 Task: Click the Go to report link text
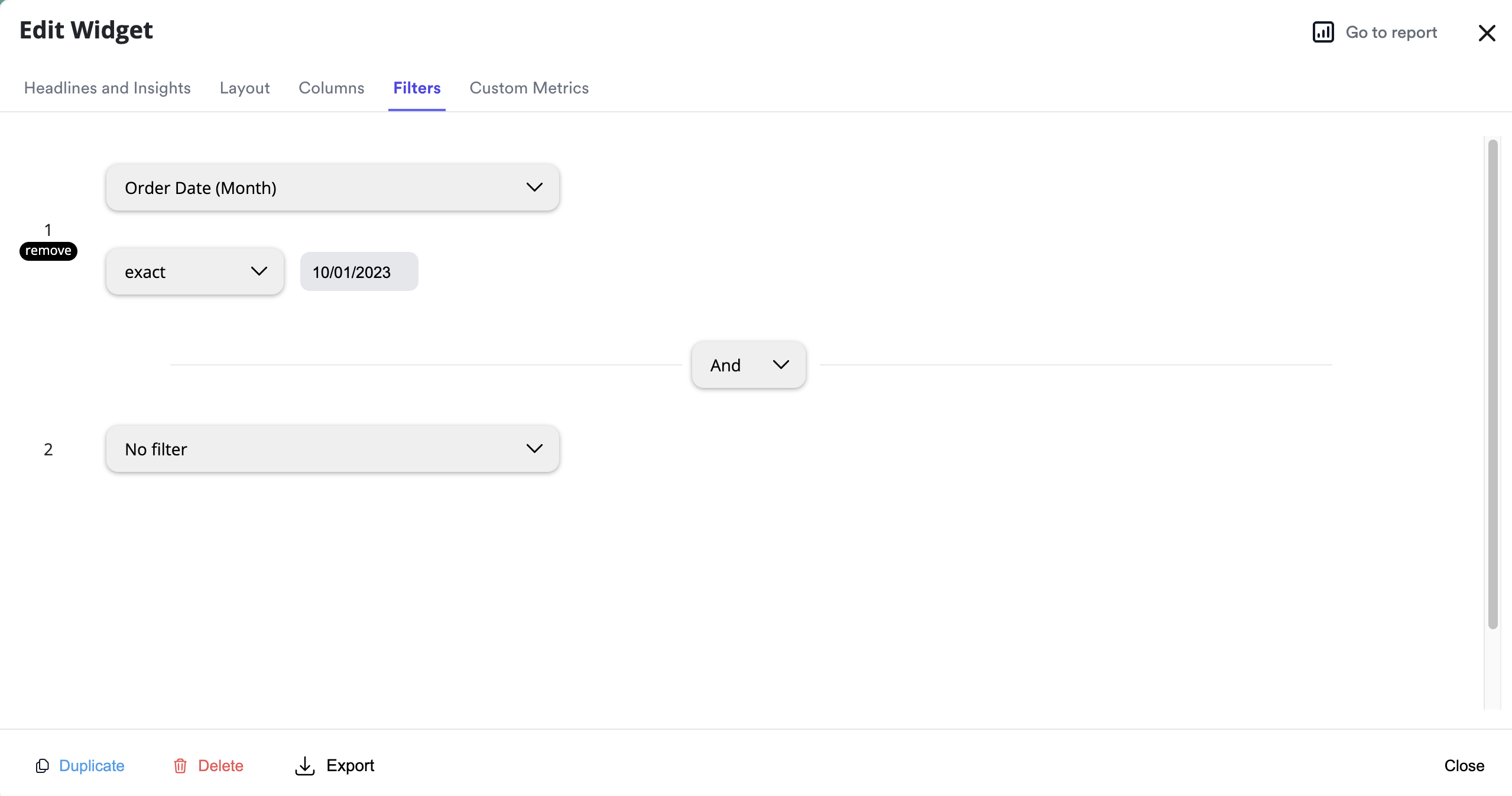(1391, 33)
